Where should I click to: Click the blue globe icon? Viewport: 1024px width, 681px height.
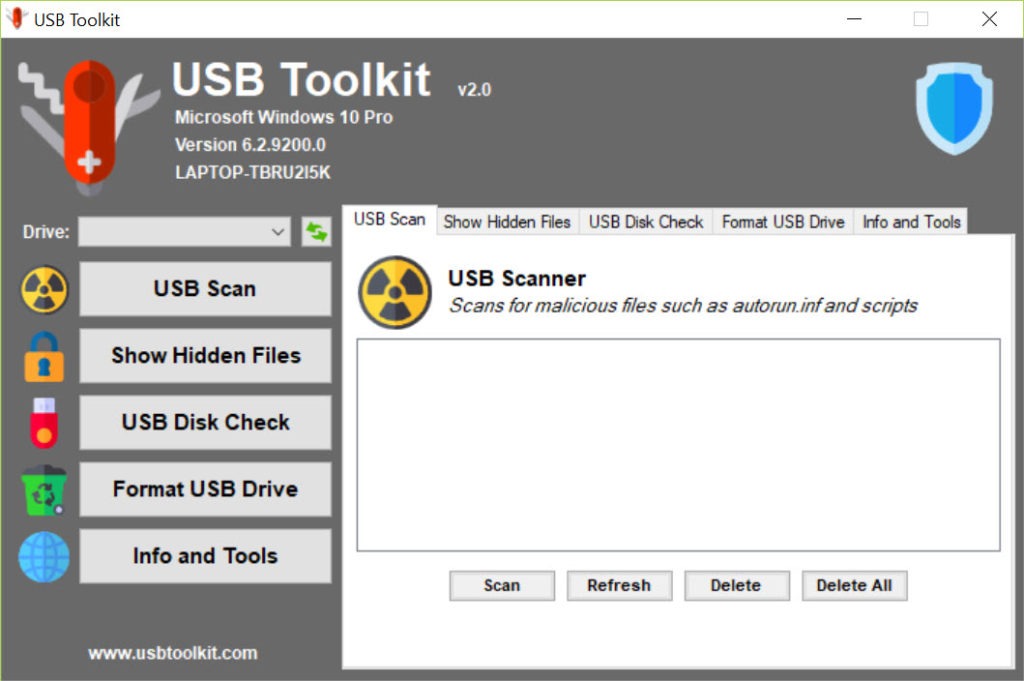[x=44, y=556]
